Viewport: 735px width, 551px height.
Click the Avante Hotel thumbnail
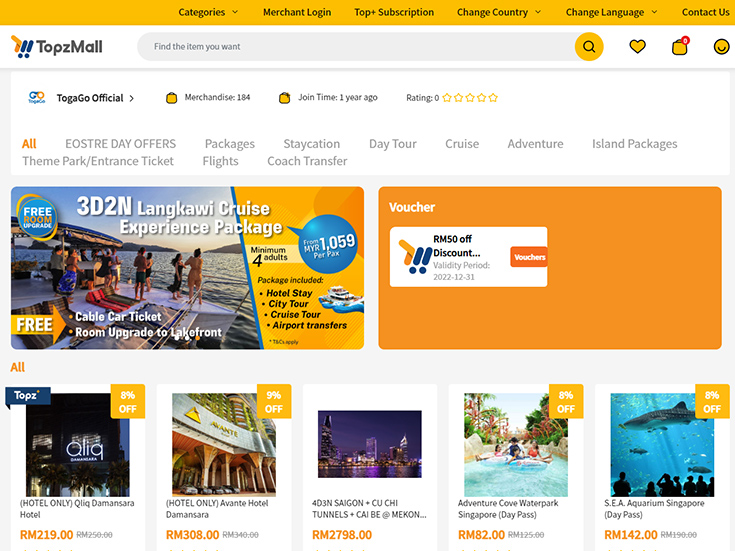click(x=224, y=445)
